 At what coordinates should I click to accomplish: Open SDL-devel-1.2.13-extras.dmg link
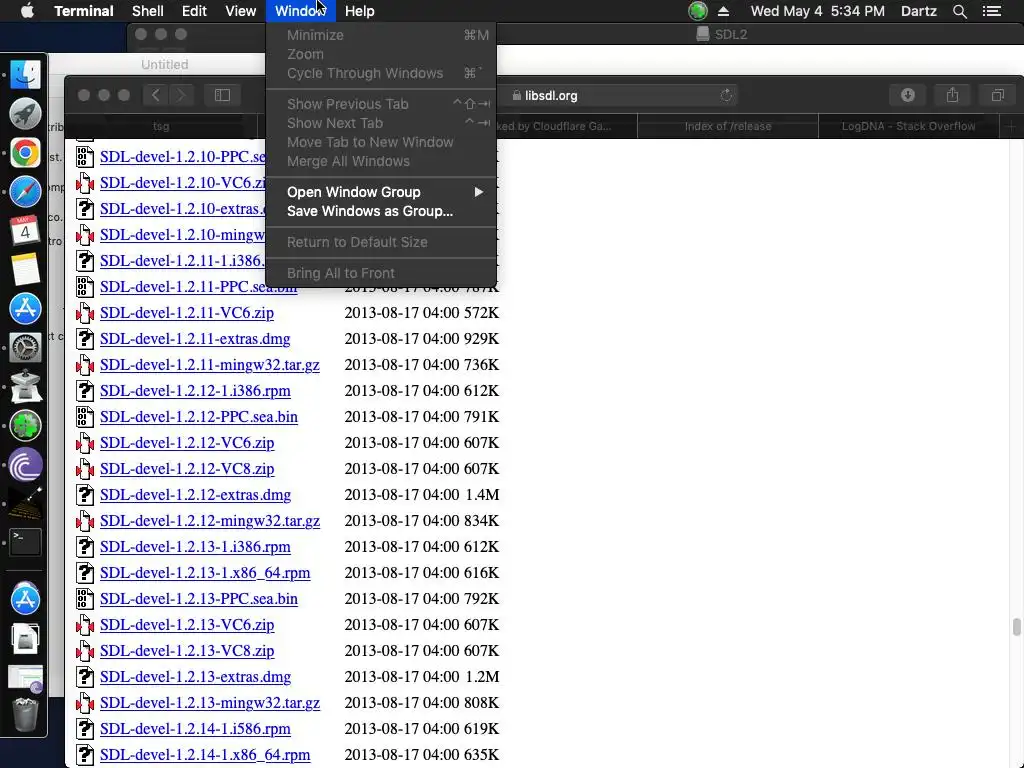[195, 677]
